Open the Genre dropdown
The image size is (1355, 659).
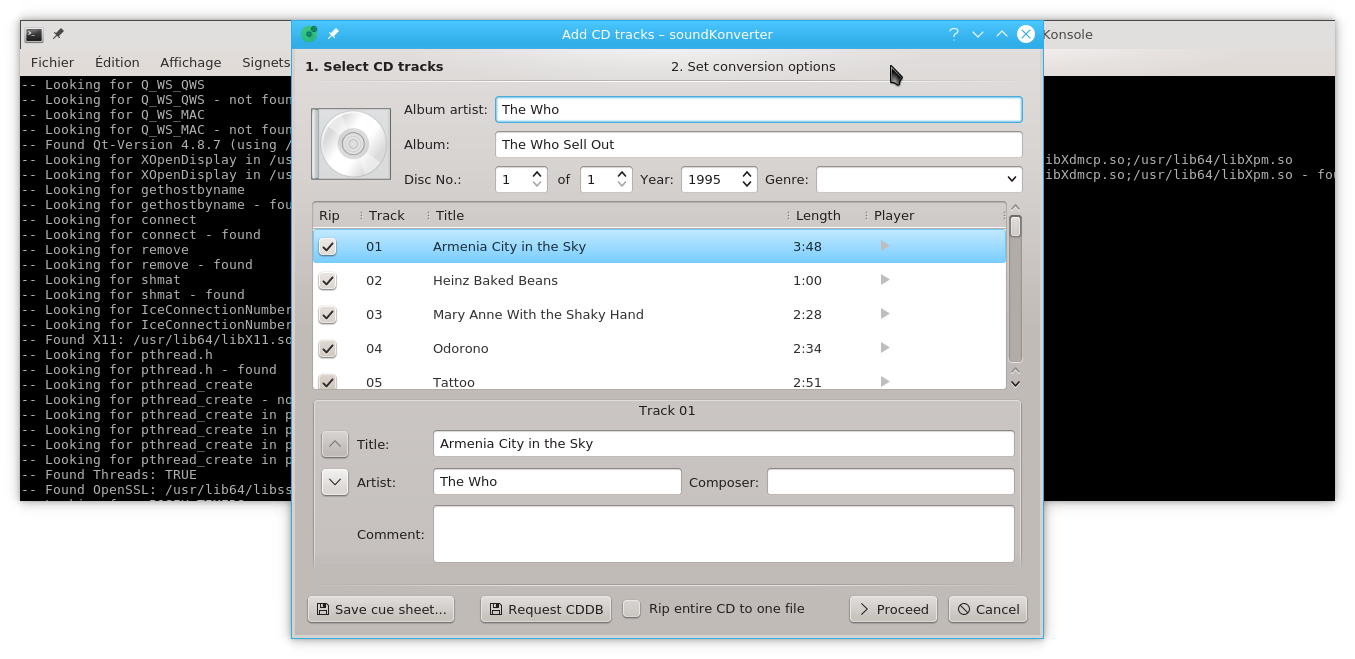919,179
